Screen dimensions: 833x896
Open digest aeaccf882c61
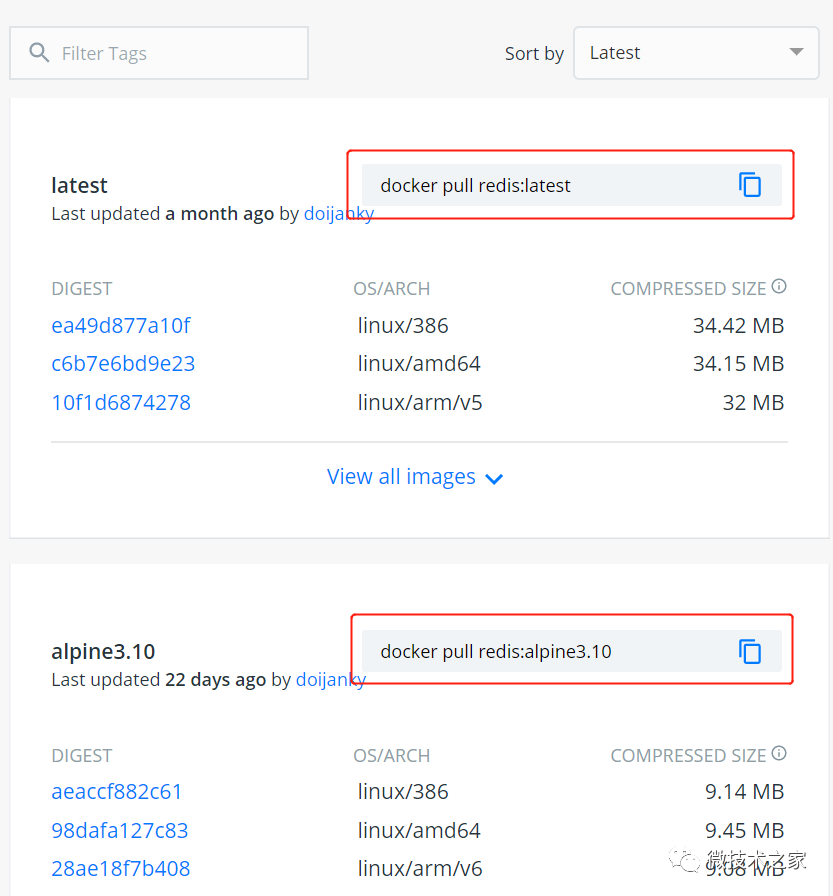click(117, 791)
